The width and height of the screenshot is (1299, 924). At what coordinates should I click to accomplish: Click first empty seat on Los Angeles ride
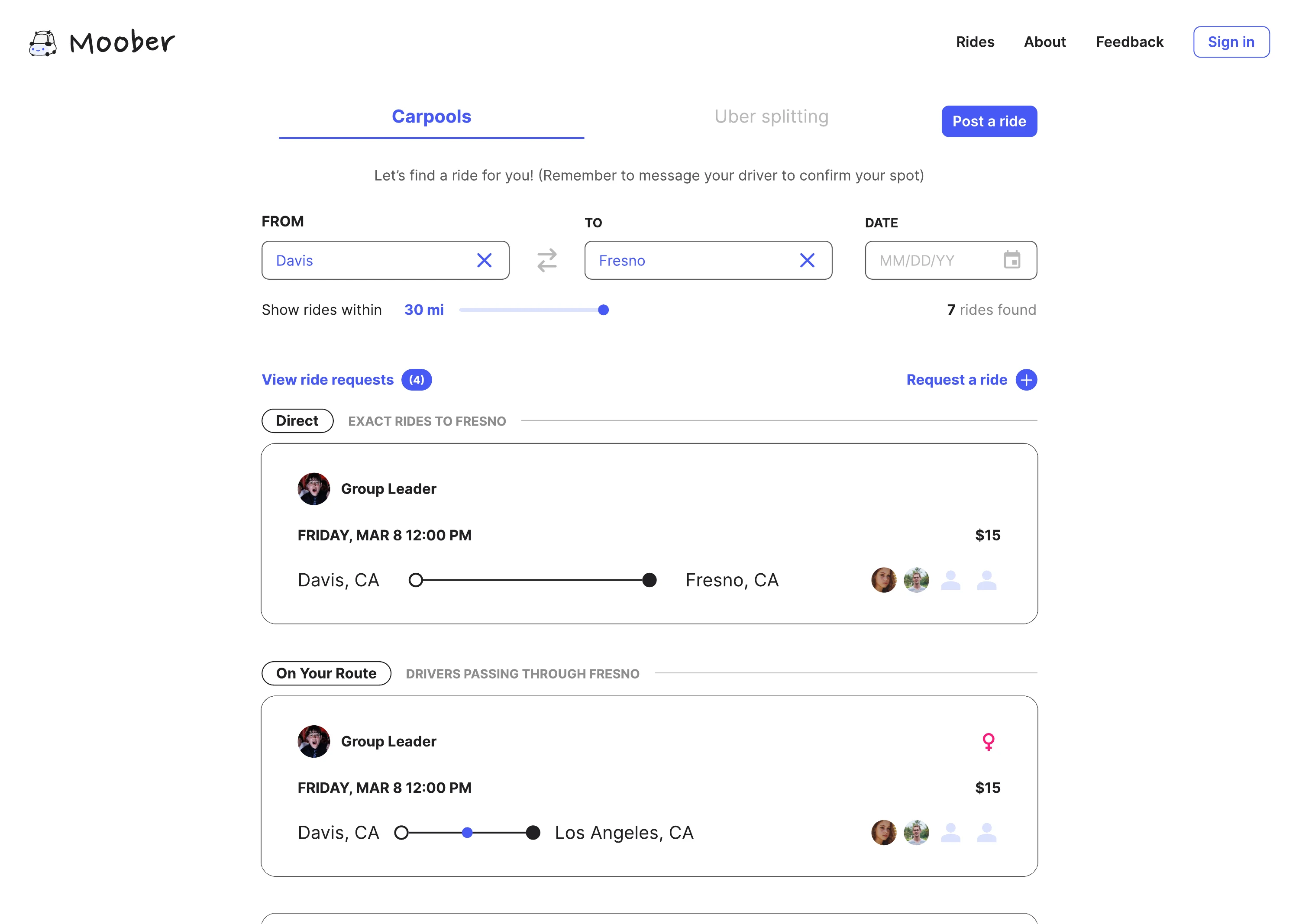point(951,833)
